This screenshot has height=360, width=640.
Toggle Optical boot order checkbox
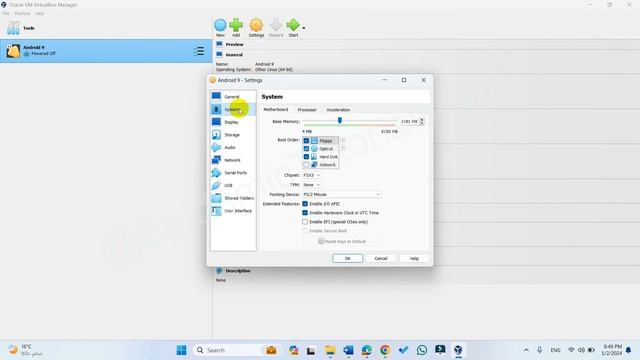click(x=306, y=149)
